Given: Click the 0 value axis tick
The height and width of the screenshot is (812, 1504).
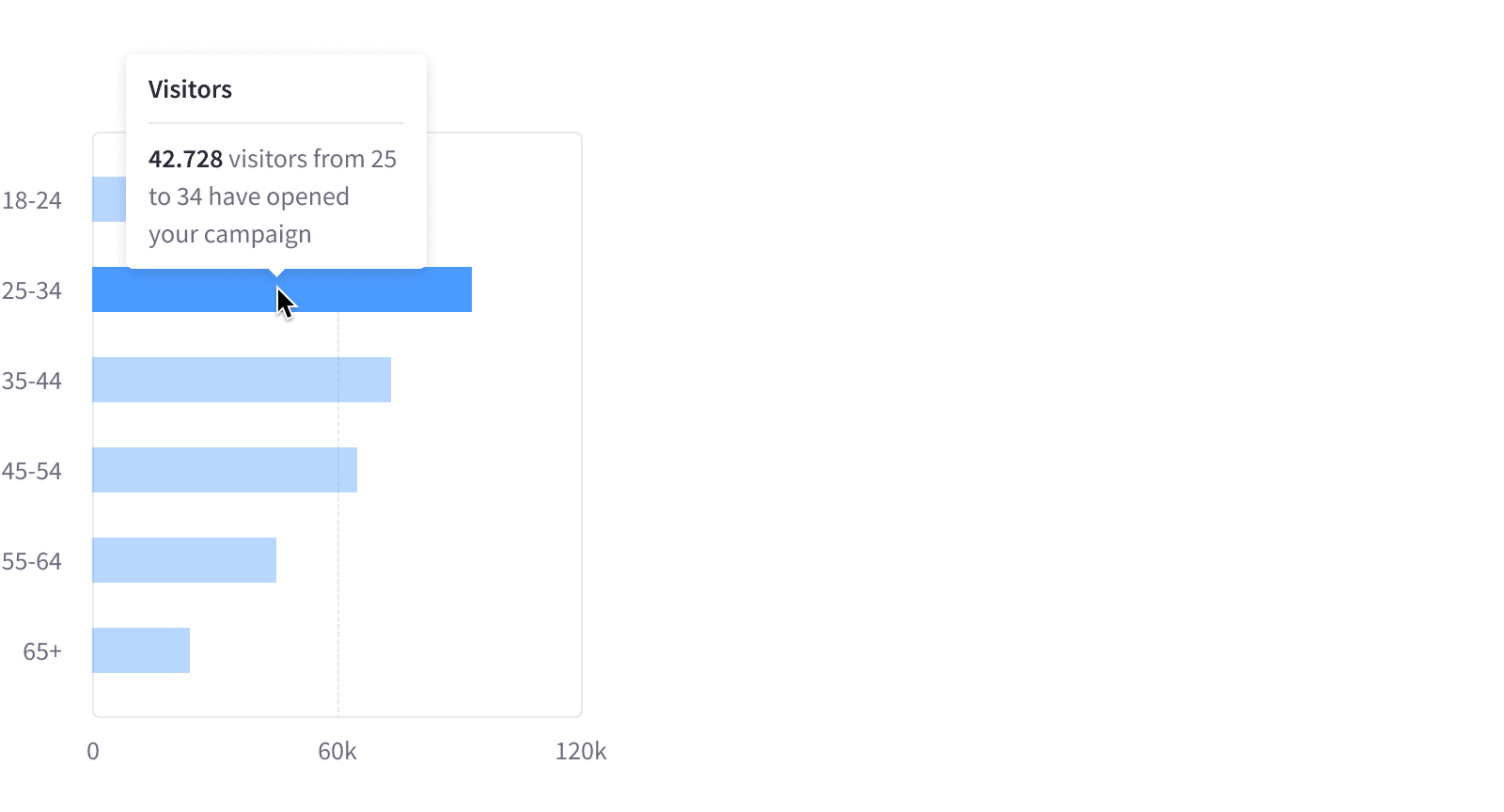Looking at the screenshot, I should pos(93,751).
